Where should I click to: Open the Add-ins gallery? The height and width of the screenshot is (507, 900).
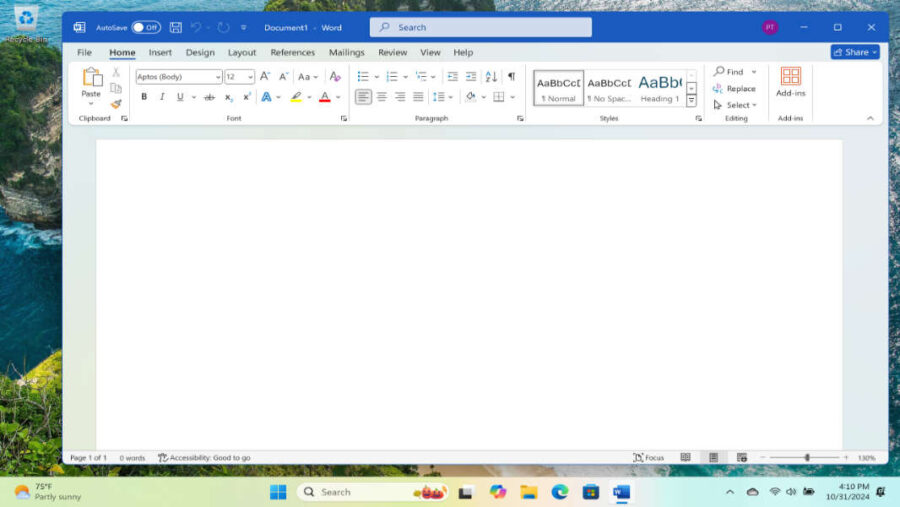(x=790, y=82)
